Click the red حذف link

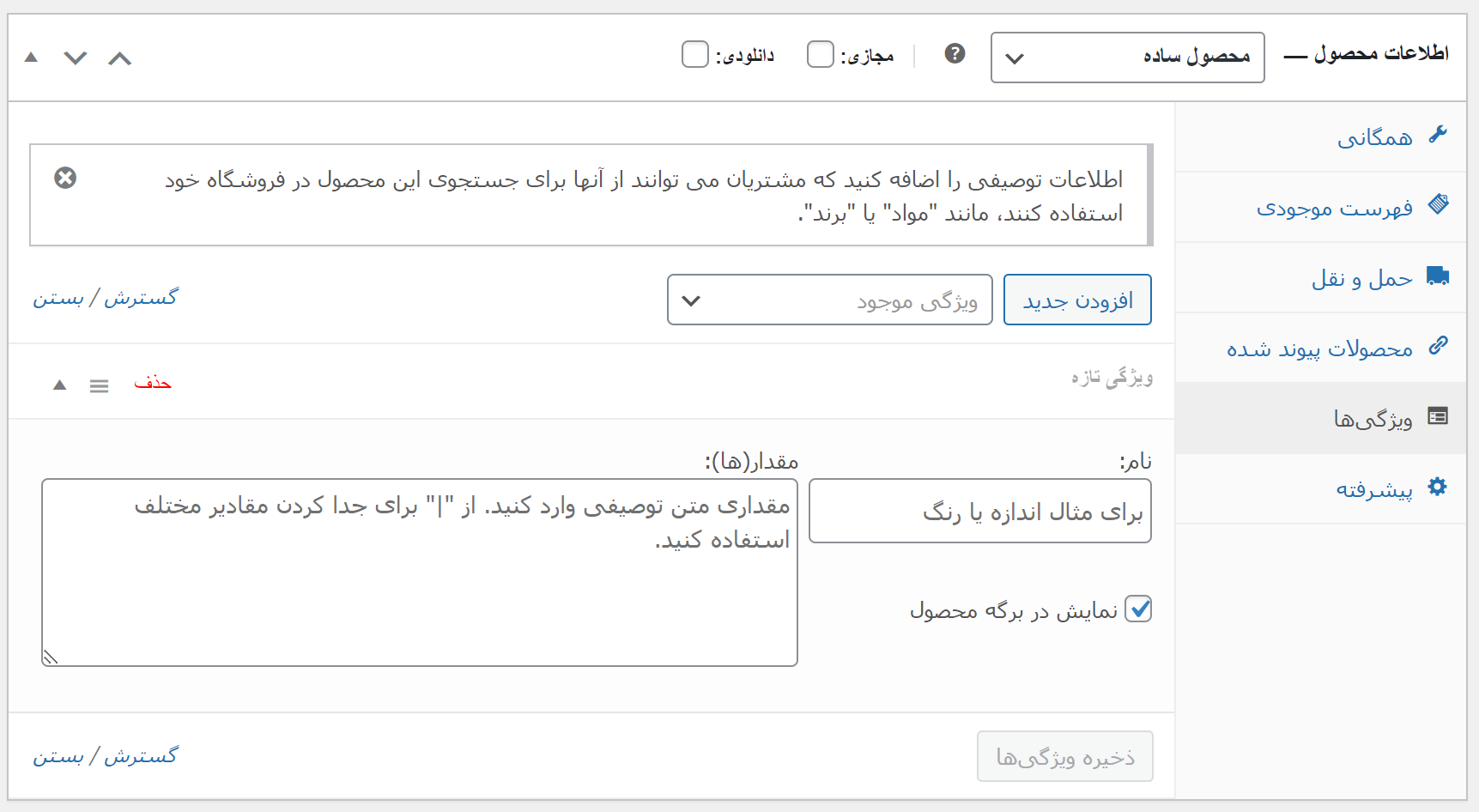tap(153, 383)
